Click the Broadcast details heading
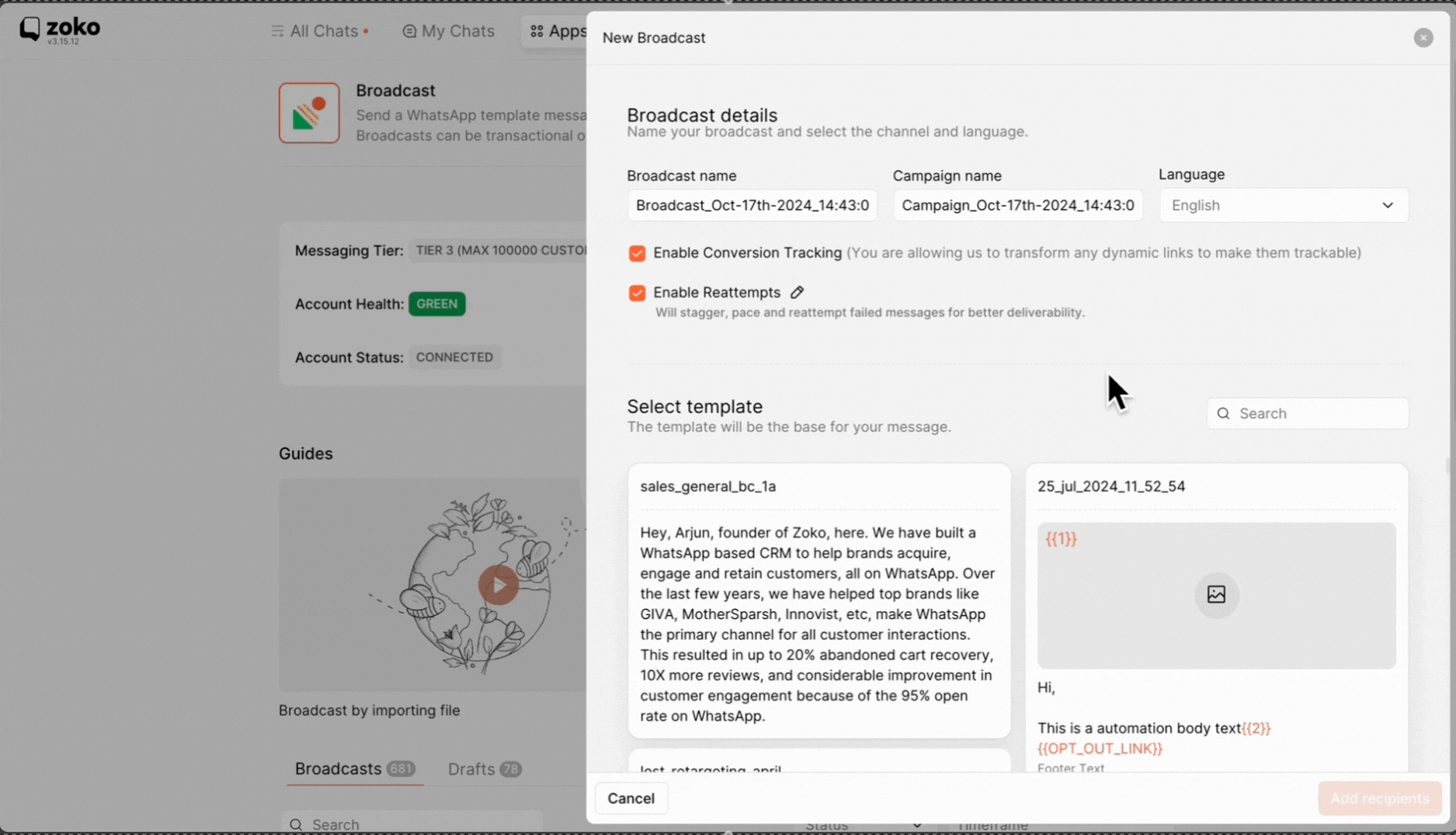Viewport: 1456px width, 835px height. [702, 115]
